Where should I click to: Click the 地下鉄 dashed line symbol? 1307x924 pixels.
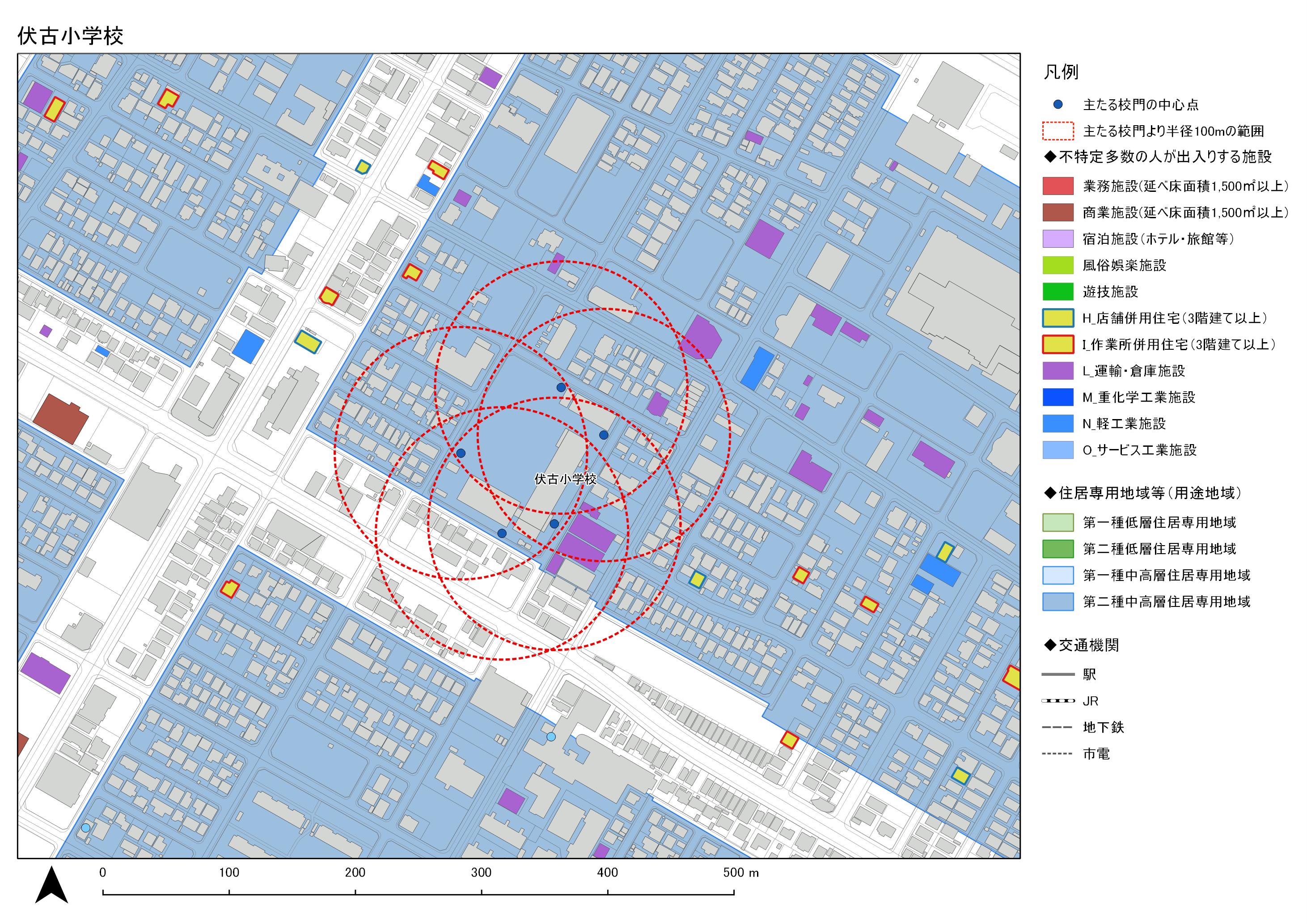pyautogui.click(x=1057, y=728)
